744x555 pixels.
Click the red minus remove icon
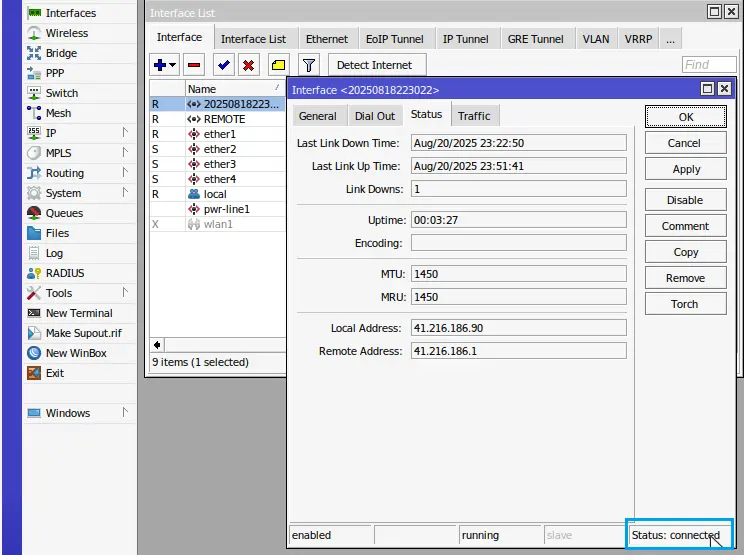[x=194, y=65]
